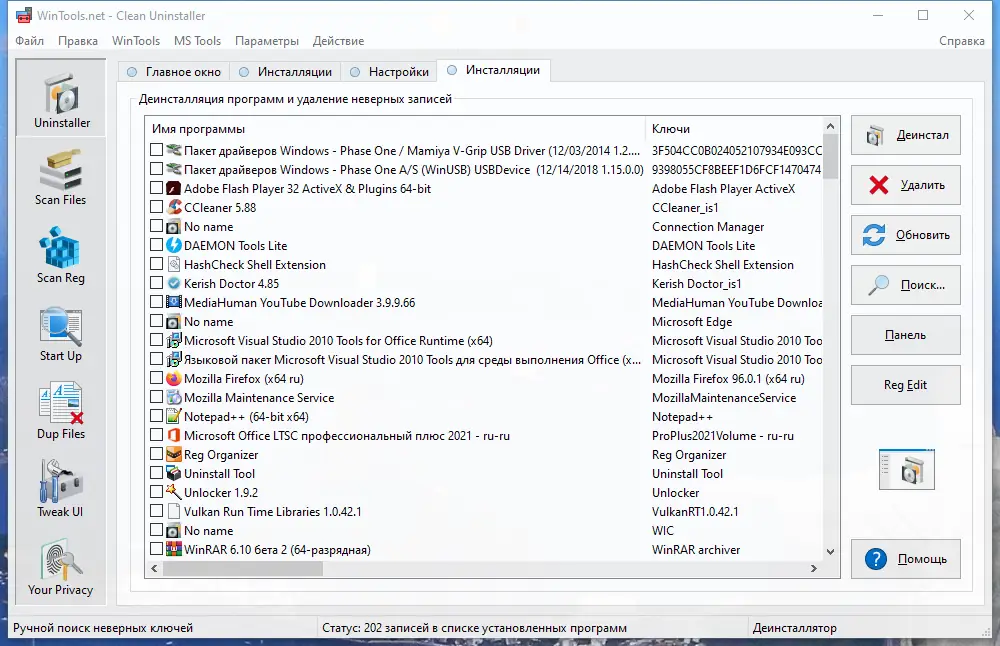Screen dimensions: 1000x646
Task: Switch to the Главное окно tab
Action: coord(174,71)
